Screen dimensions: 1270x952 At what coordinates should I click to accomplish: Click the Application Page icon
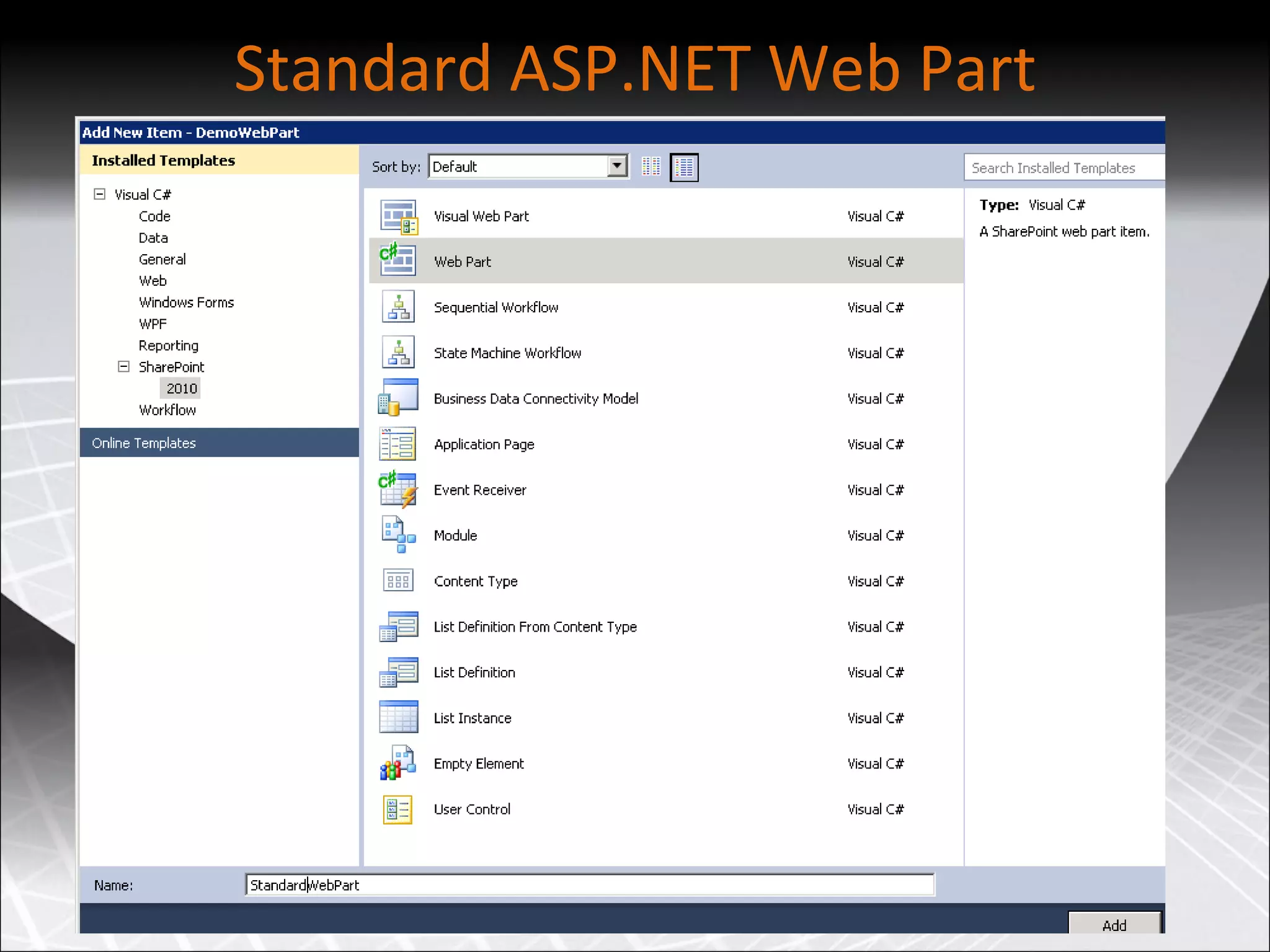[x=397, y=444]
